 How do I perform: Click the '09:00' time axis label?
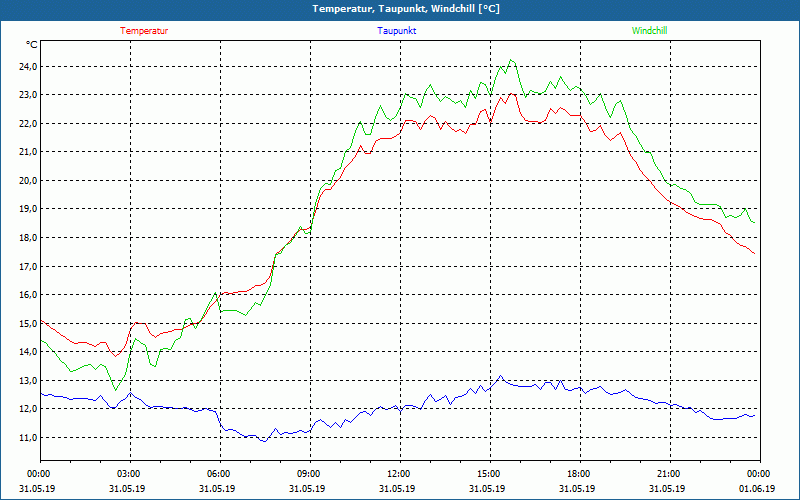pyautogui.click(x=307, y=474)
